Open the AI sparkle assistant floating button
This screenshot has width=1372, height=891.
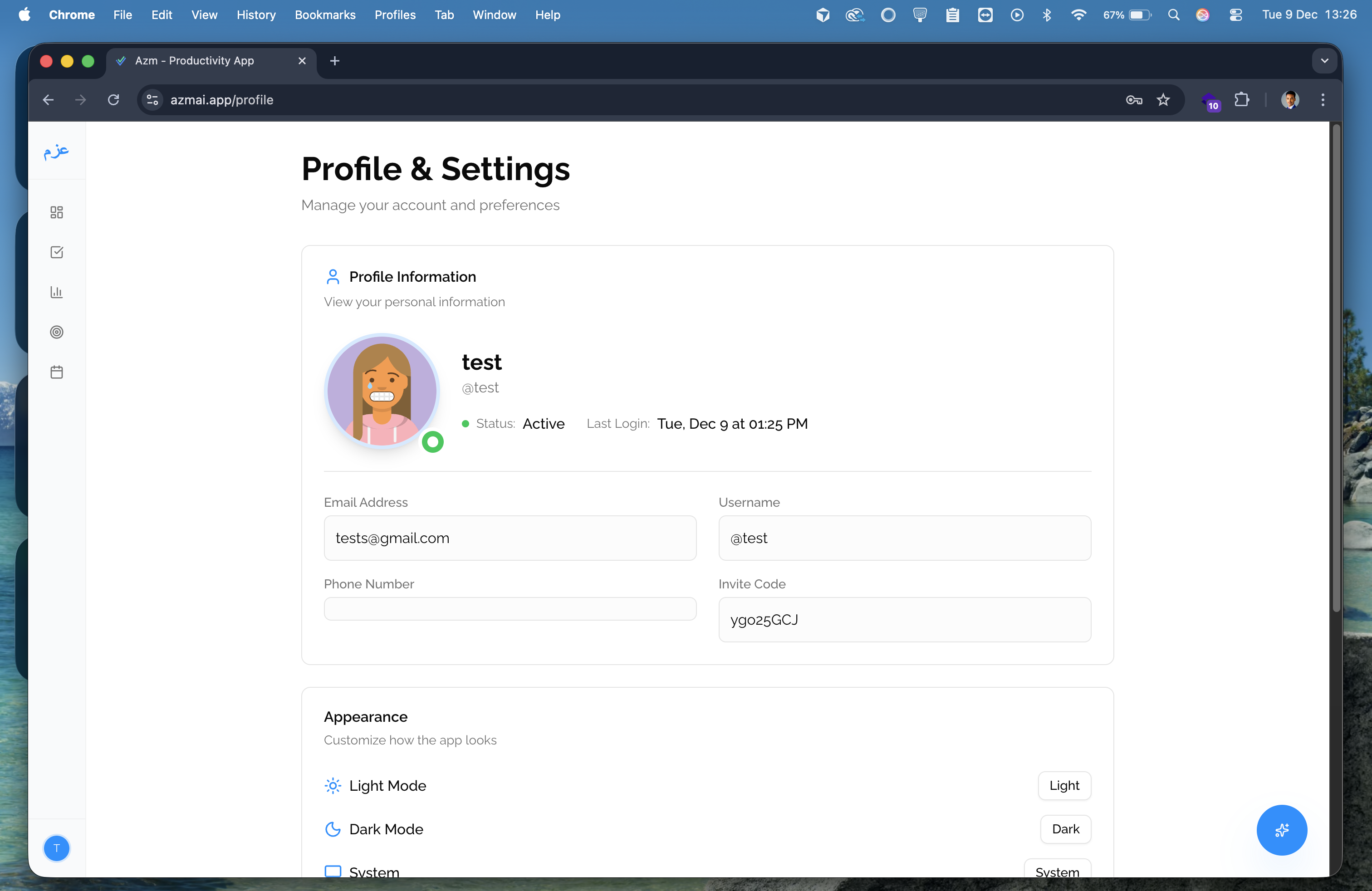pos(1282,830)
